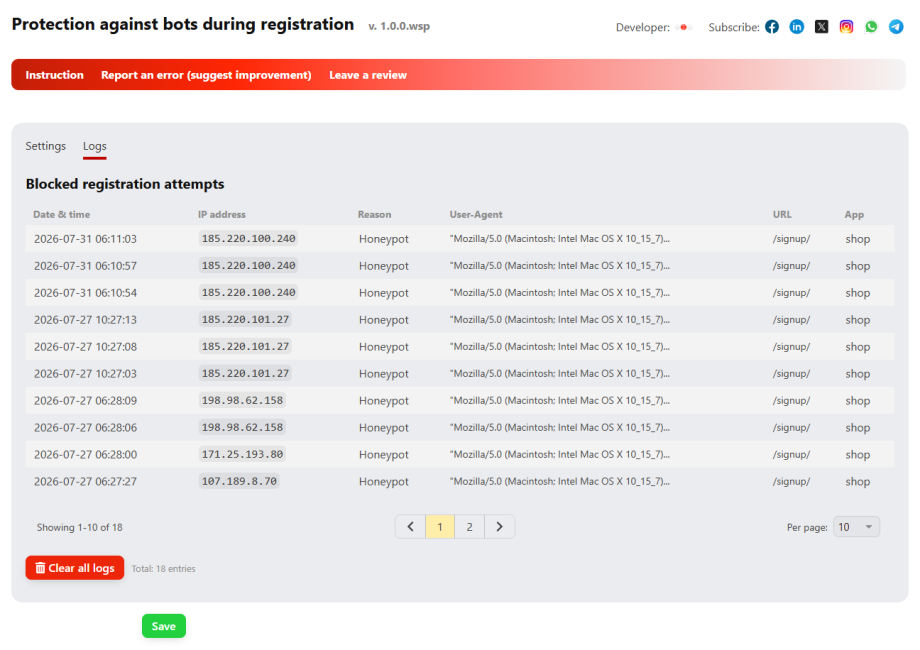This screenshot has width=920, height=650.
Task: Open the X (Twitter) subscribe icon
Action: (821, 27)
